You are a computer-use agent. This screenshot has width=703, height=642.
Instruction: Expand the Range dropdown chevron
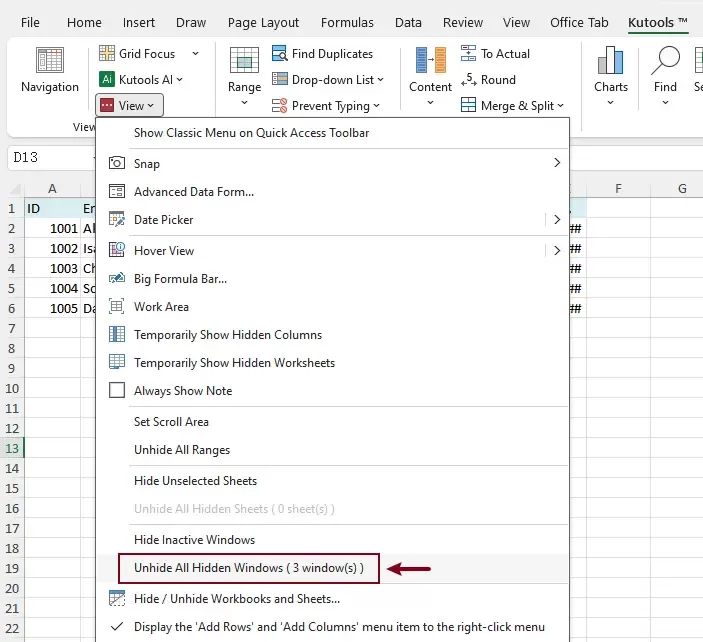[244, 103]
